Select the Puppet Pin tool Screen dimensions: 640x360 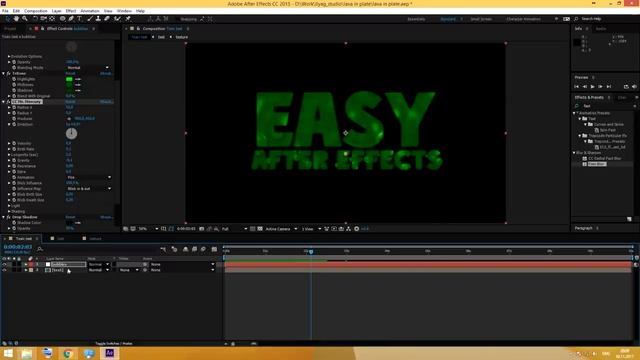click(x=128, y=19)
